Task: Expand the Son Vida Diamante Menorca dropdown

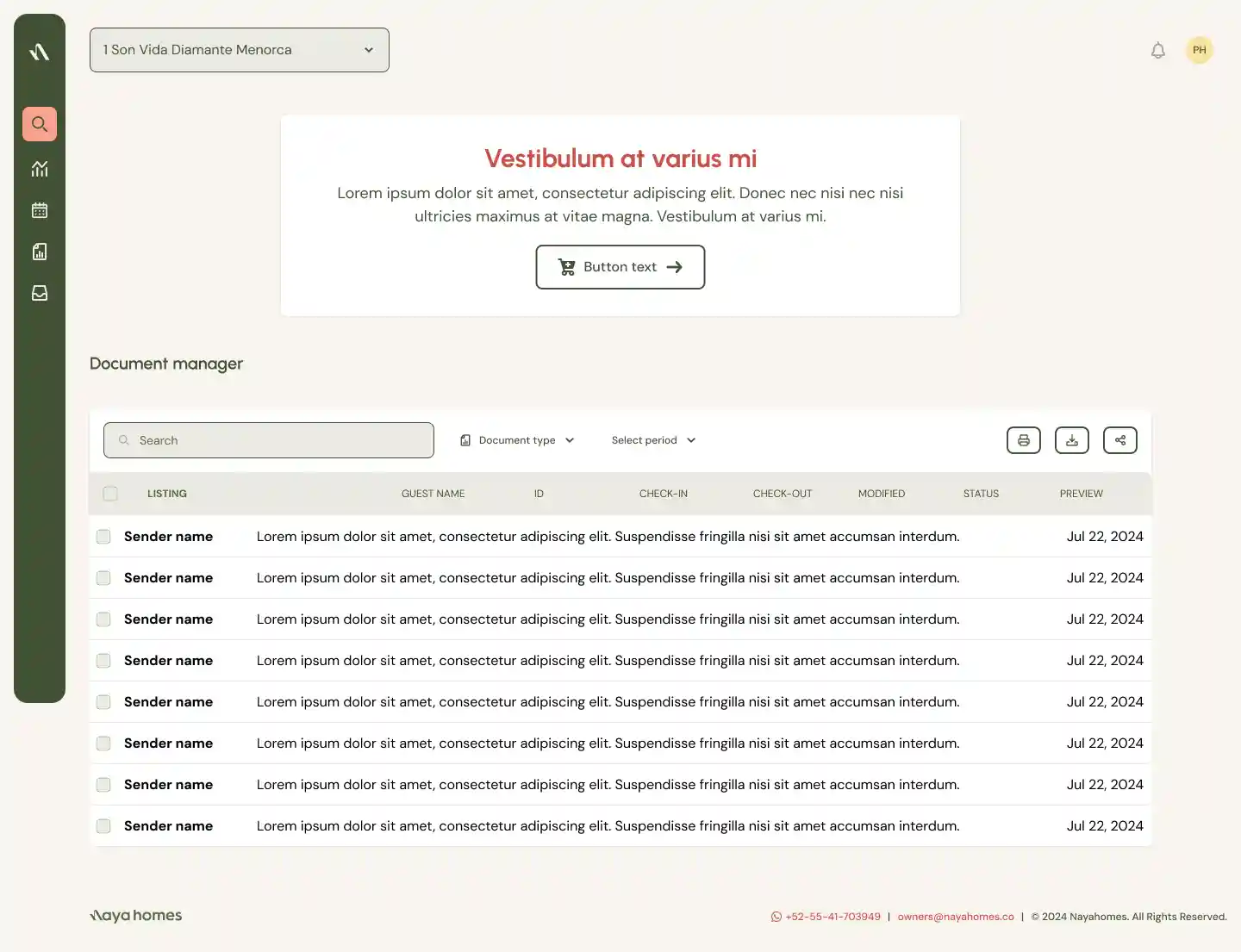Action: click(x=240, y=50)
